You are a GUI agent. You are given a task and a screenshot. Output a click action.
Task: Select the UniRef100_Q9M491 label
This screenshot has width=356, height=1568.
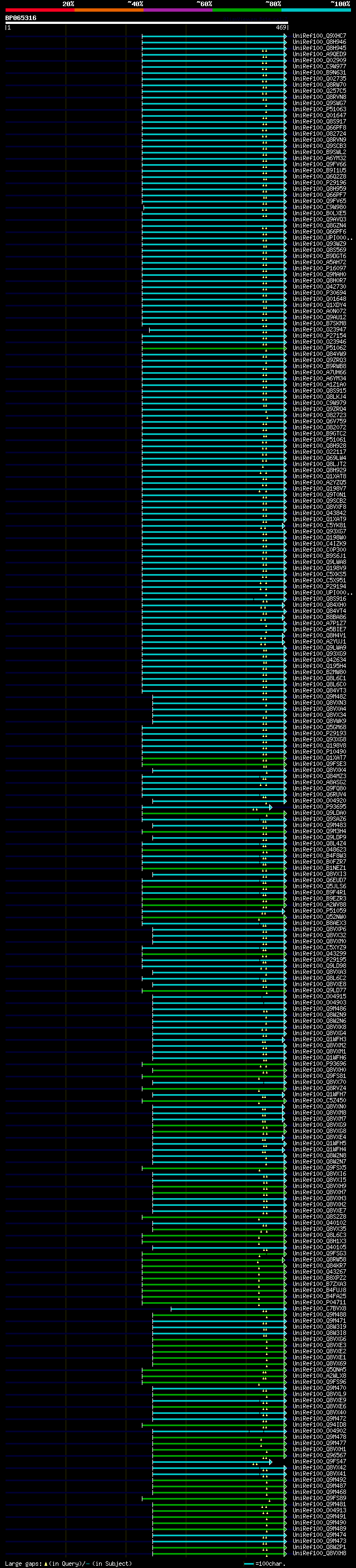coord(319,1517)
